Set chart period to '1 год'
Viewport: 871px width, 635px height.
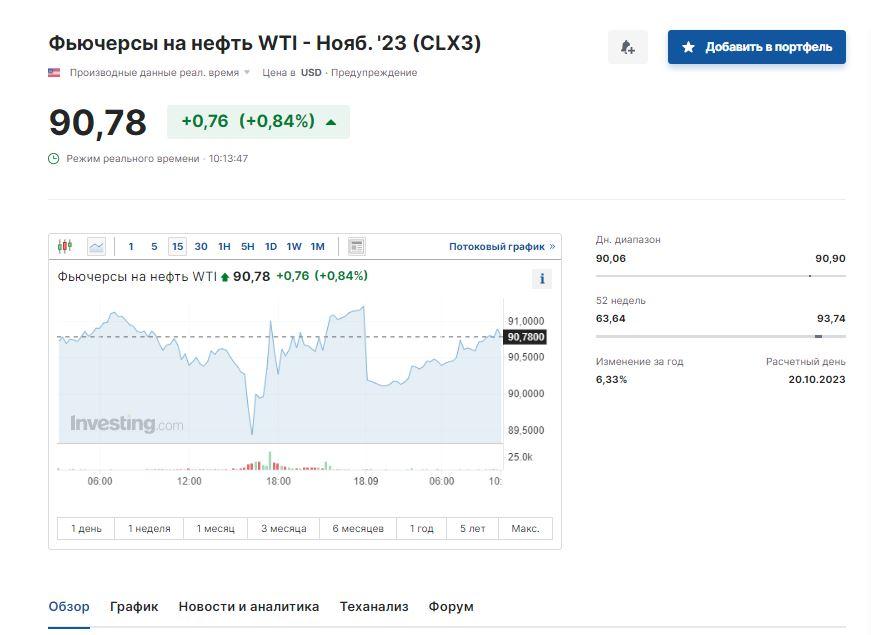click(422, 528)
